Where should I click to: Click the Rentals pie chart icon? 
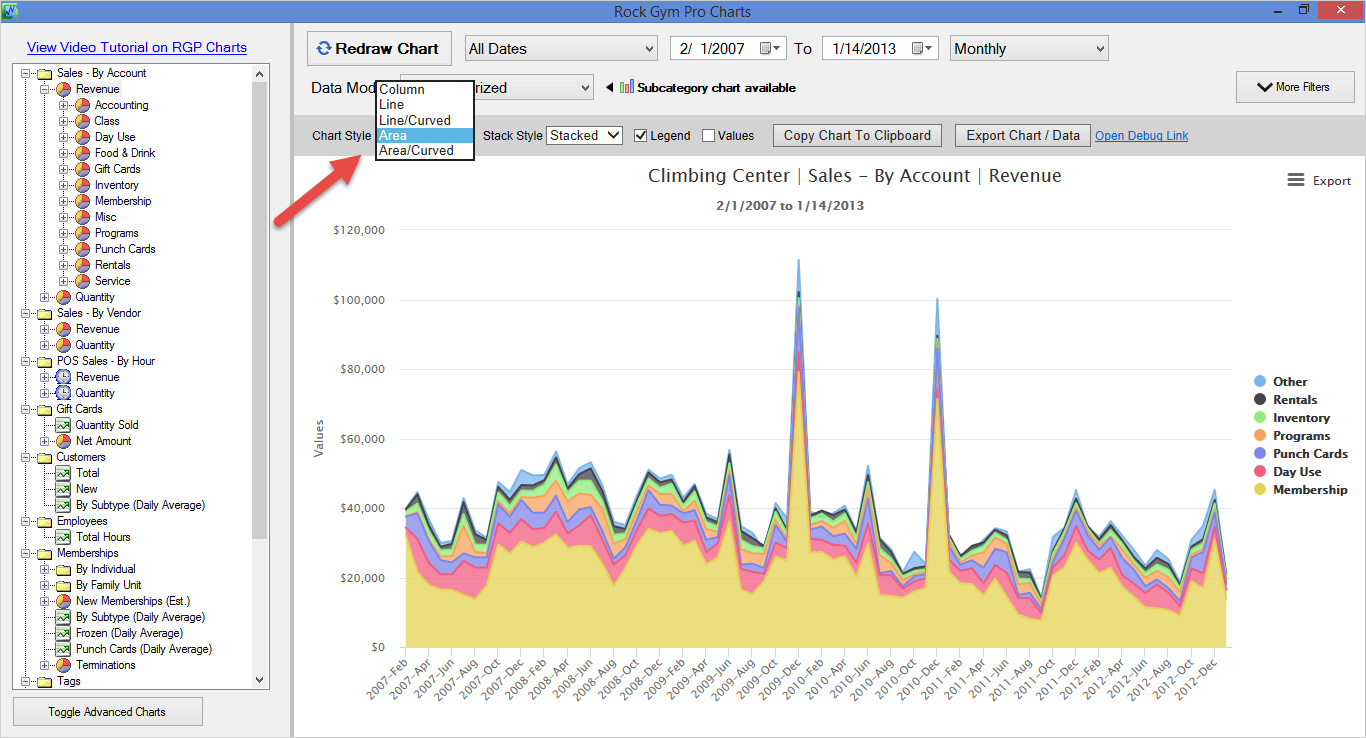tap(83, 265)
